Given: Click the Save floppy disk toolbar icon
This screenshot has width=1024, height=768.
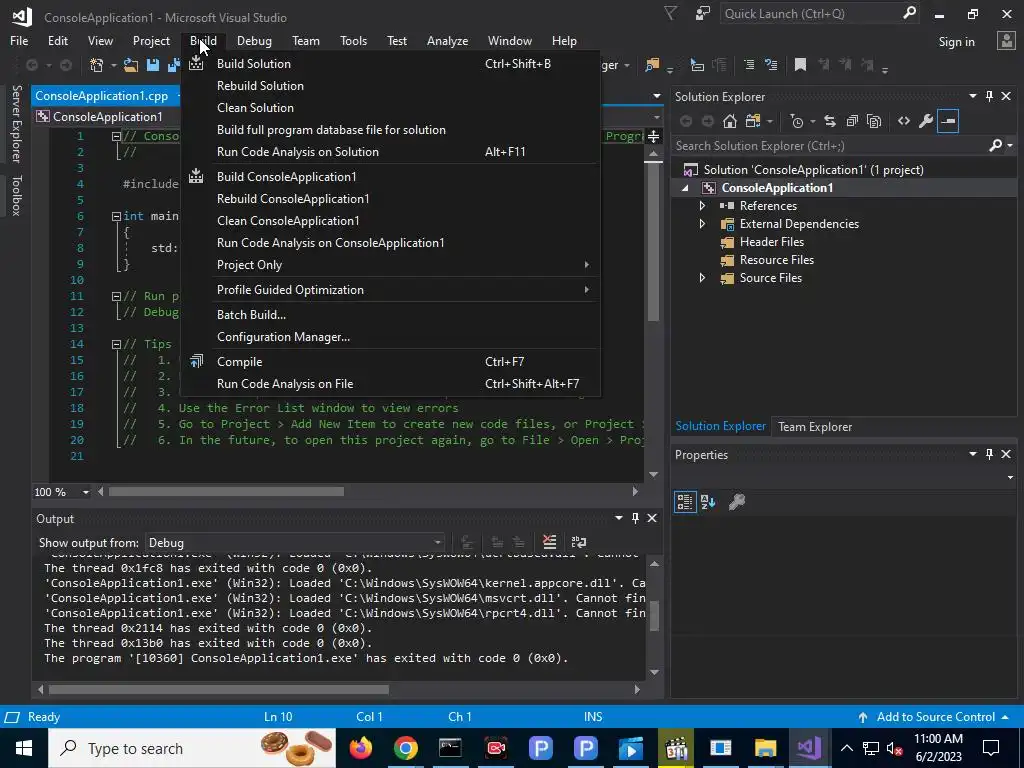Looking at the screenshot, I should (153, 65).
